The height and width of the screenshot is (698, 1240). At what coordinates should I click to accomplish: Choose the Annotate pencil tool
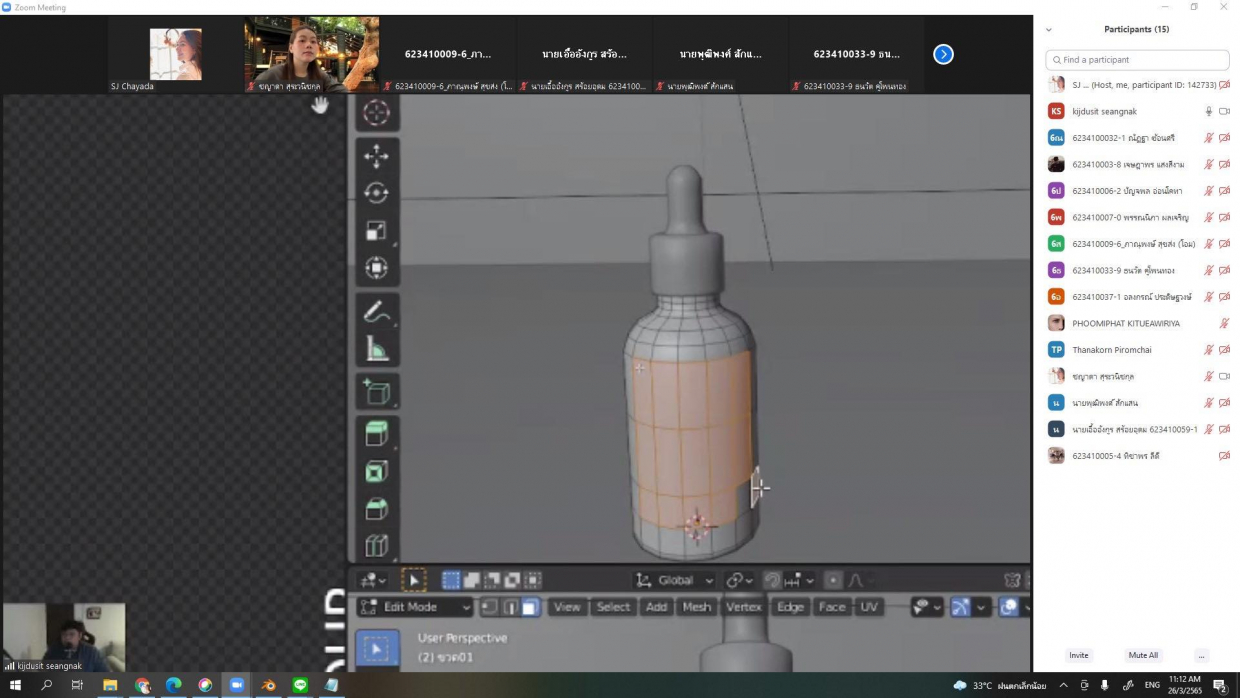point(376,311)
